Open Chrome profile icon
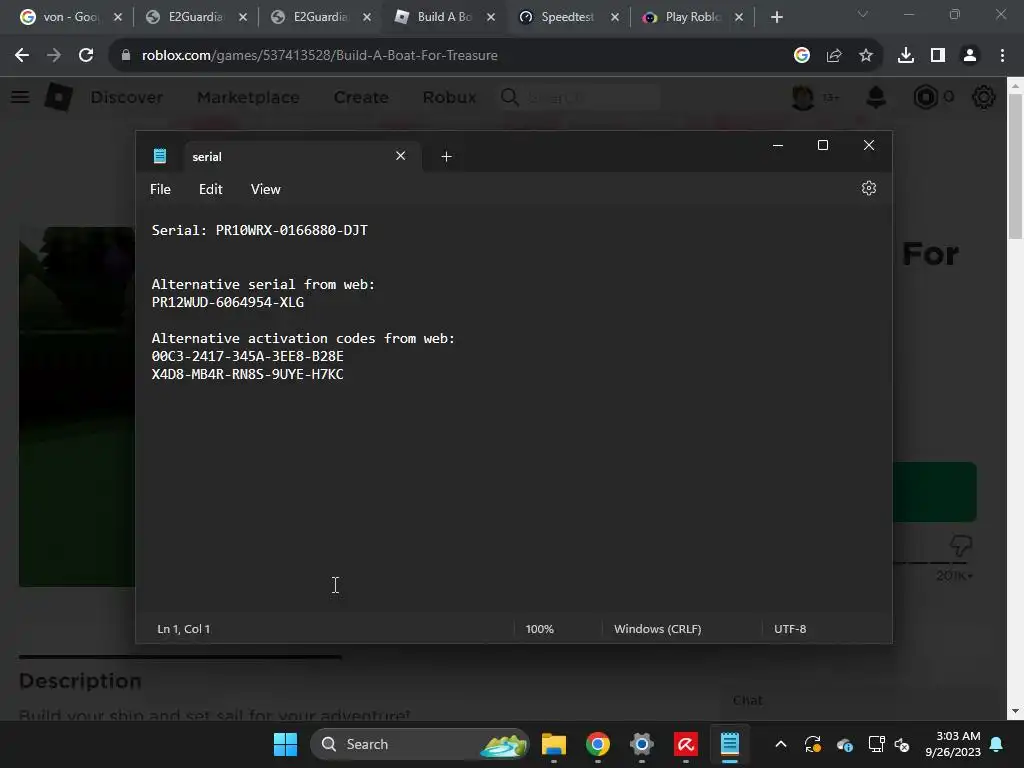Image resolution: width=1024 pixels, height=768 pixels. pos(970,56)
